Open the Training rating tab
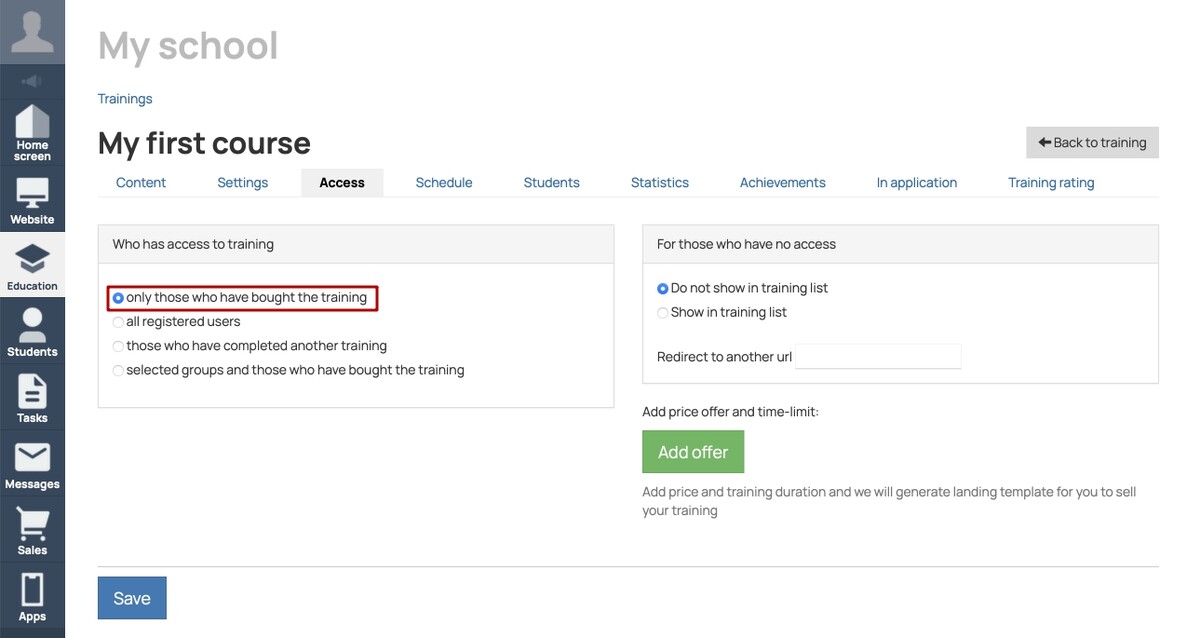This screenshot has height=638, width=1200. 1051,182
